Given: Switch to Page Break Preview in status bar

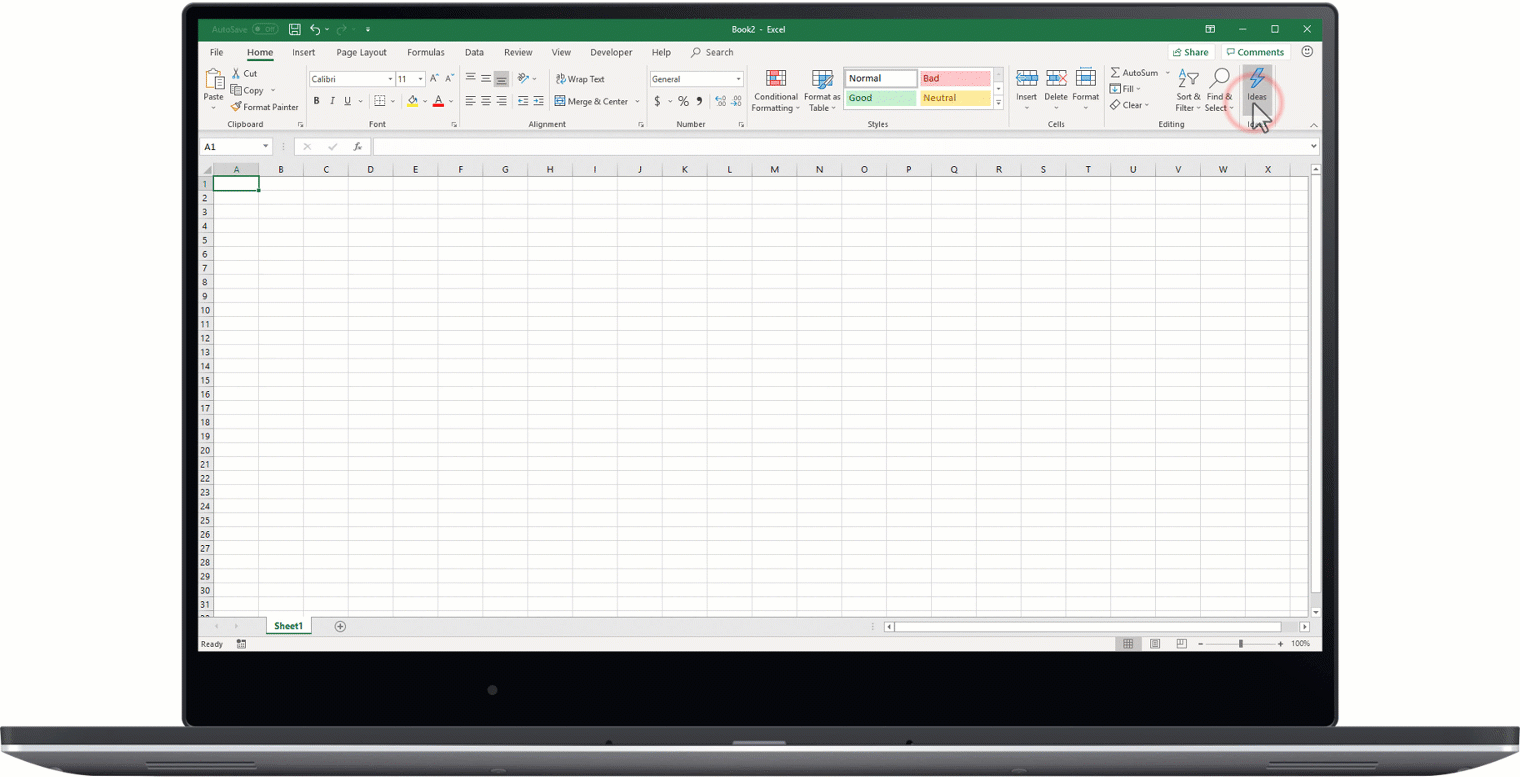Looking at the screenshot, I should [x=1181, y=644].
